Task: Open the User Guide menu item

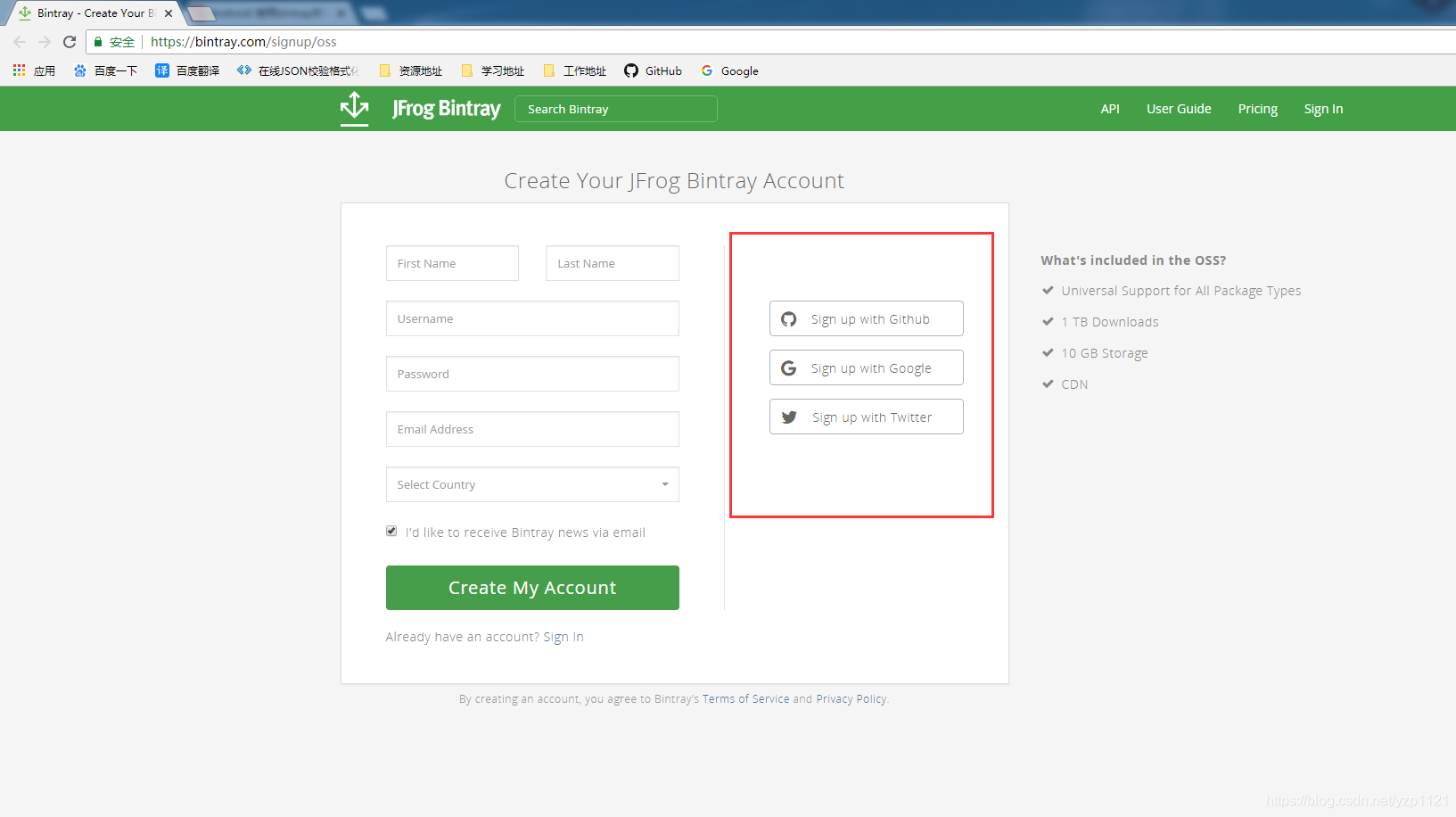Action: point(1179,109)
